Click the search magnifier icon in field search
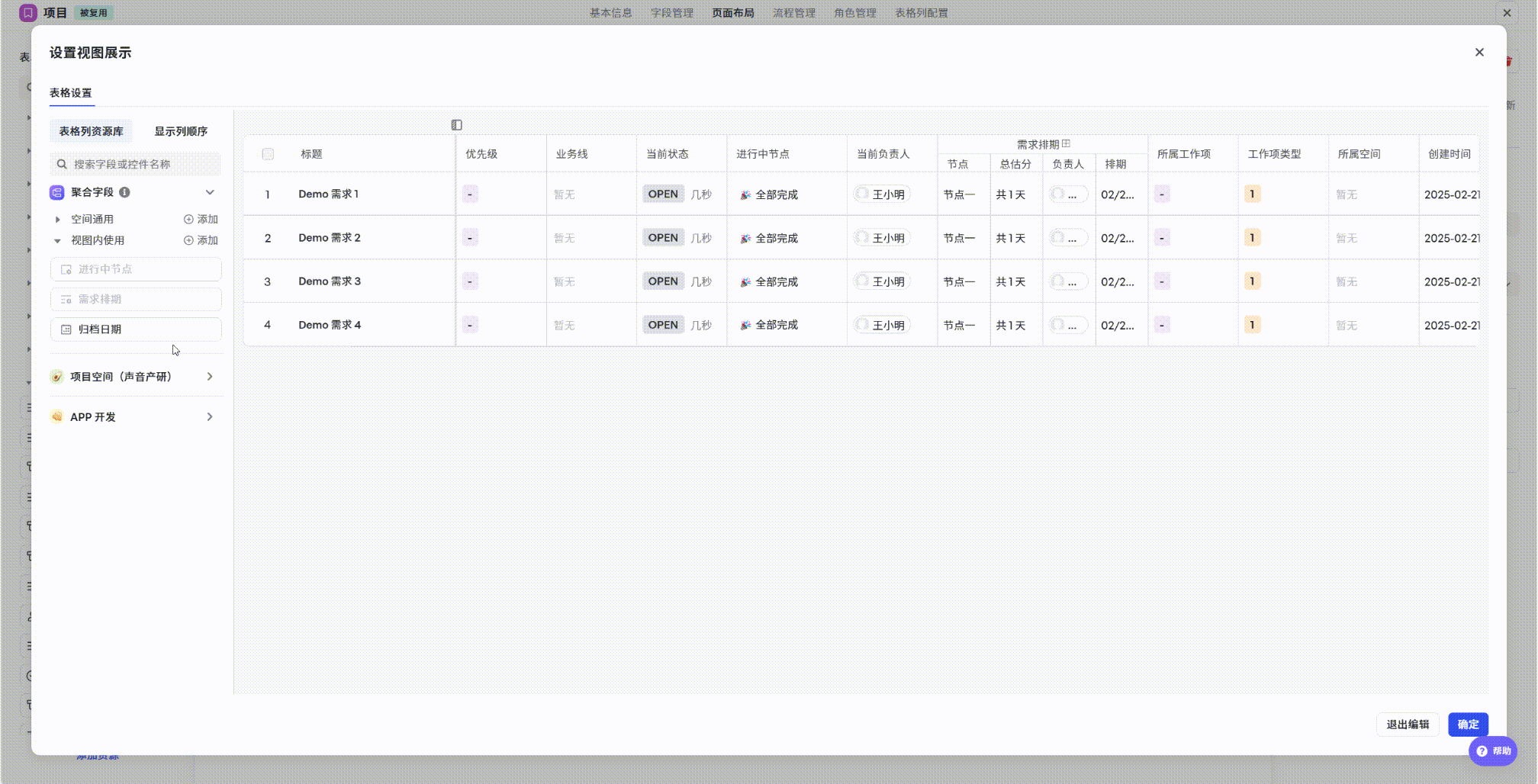This screenshot has height=784, width=1538. (x=62, y=164)
